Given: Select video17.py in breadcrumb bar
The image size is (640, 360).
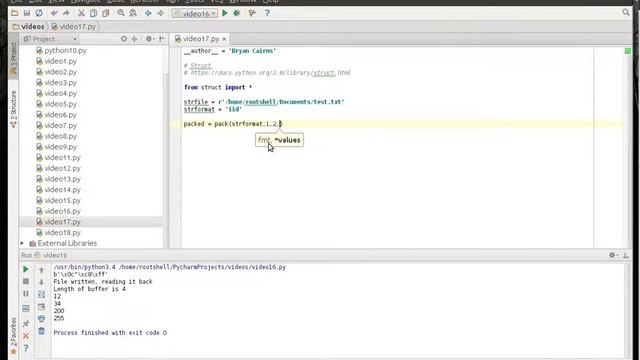Looking at the screenshot, I should (73, 27).
